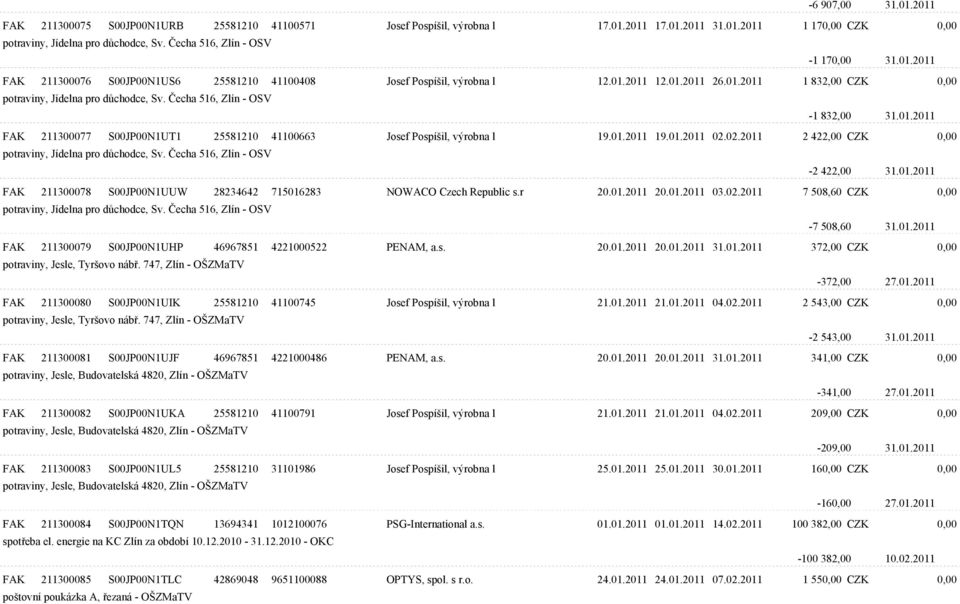Select supplier NOWACO Czech Republic s.r
The height and width of the screenshot is (604, 960).
pyautogui.click(x=455, y=192)
